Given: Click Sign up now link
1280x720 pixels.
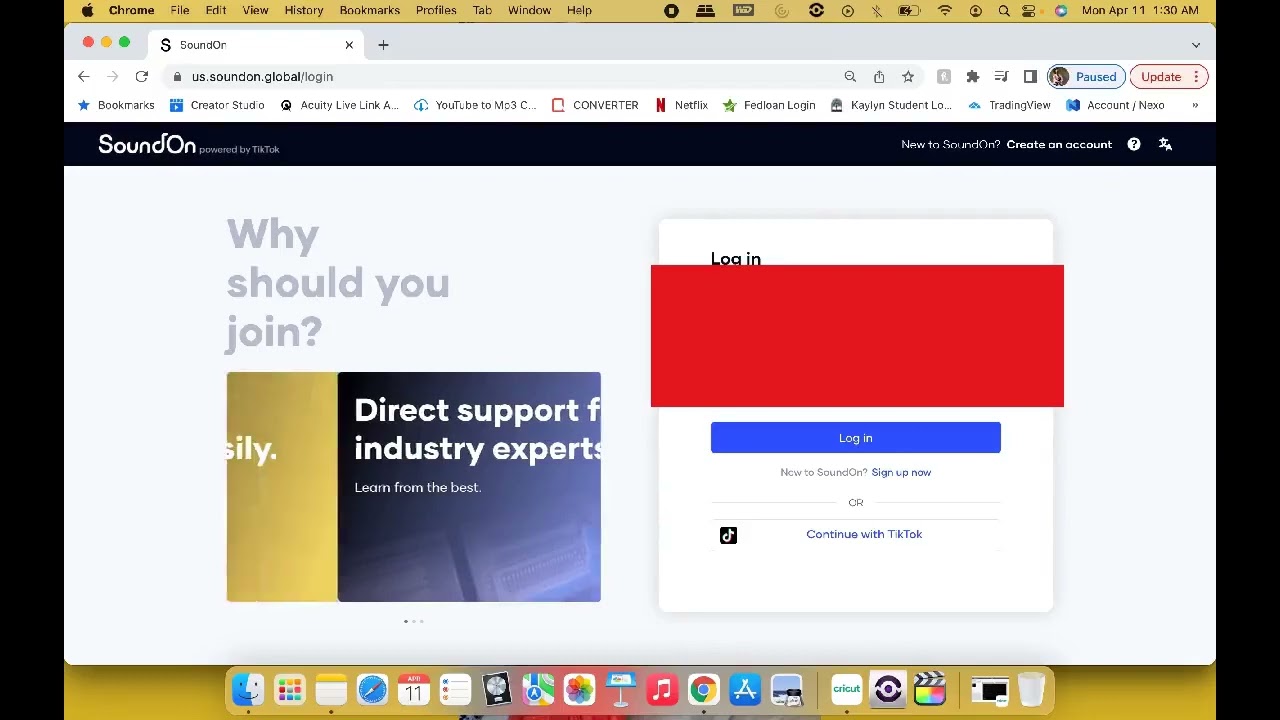Looking at the screenshot, I should tap(901, 472).
